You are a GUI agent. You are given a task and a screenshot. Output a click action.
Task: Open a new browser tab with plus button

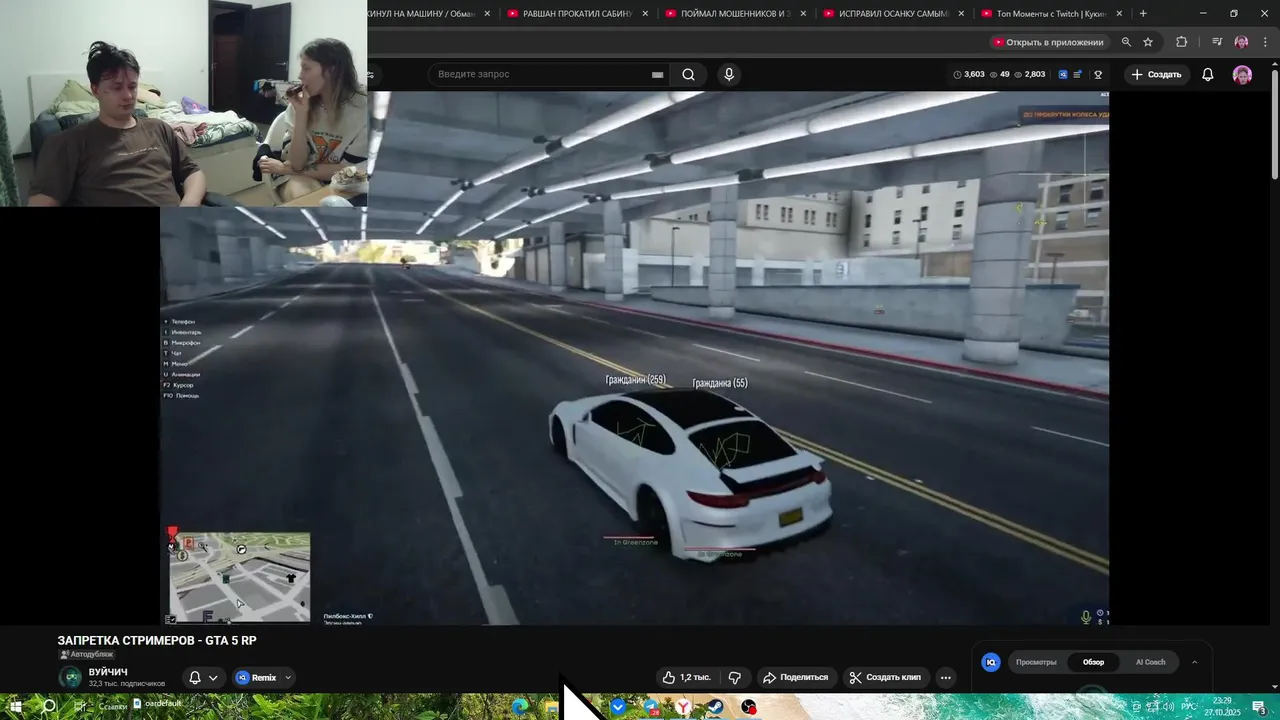tap(1143, 14)
